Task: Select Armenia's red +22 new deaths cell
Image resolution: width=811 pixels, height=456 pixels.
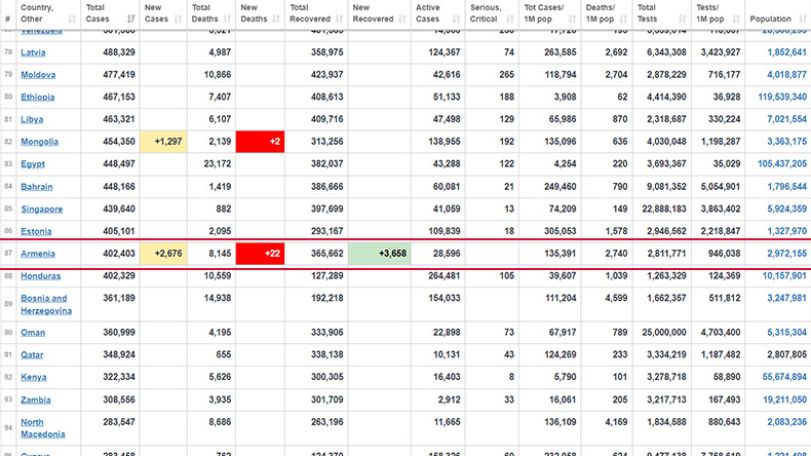Action: coord(260,253)
